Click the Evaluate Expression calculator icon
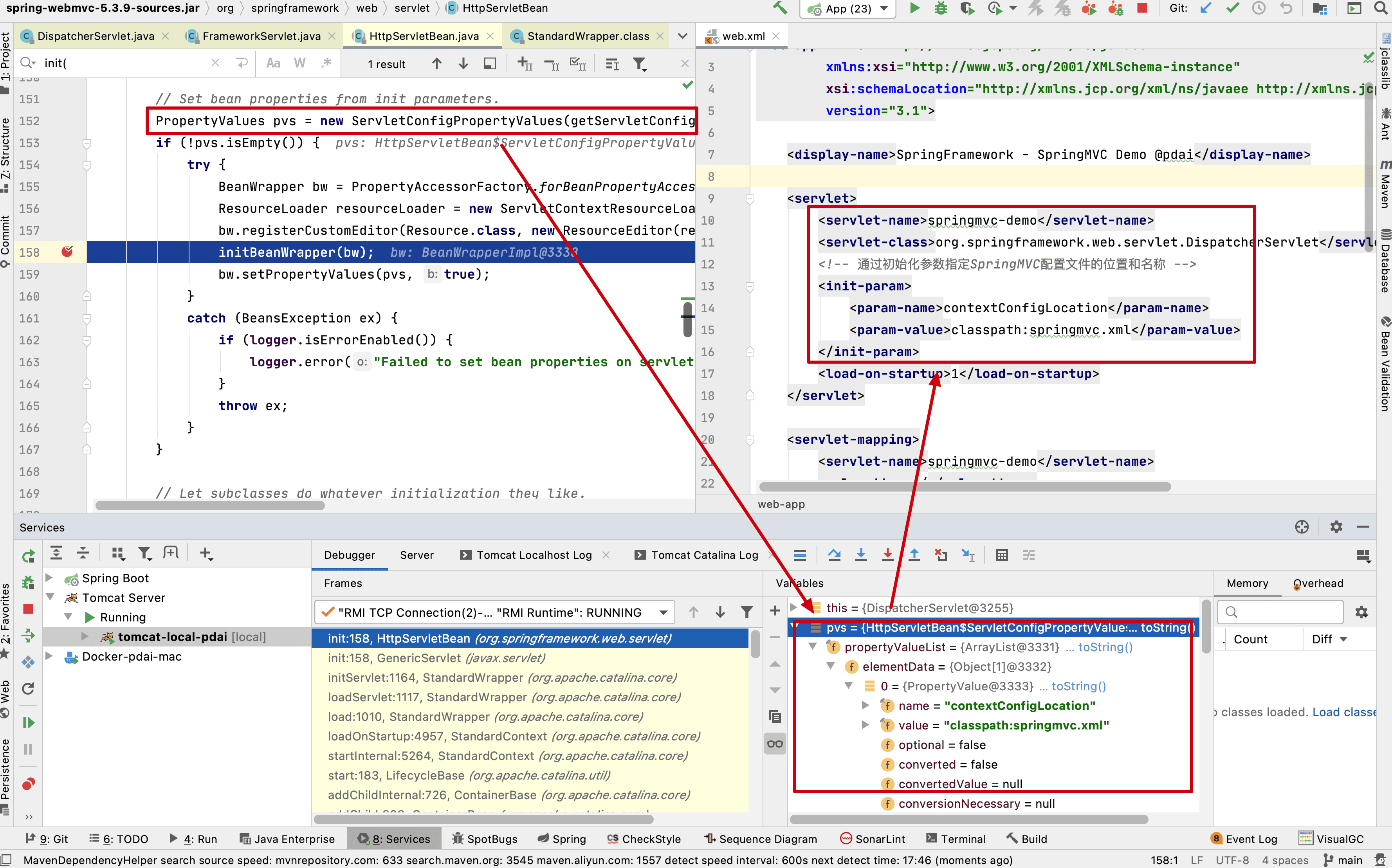This screenshot has height=868, width=1392. click(1002, 555)
